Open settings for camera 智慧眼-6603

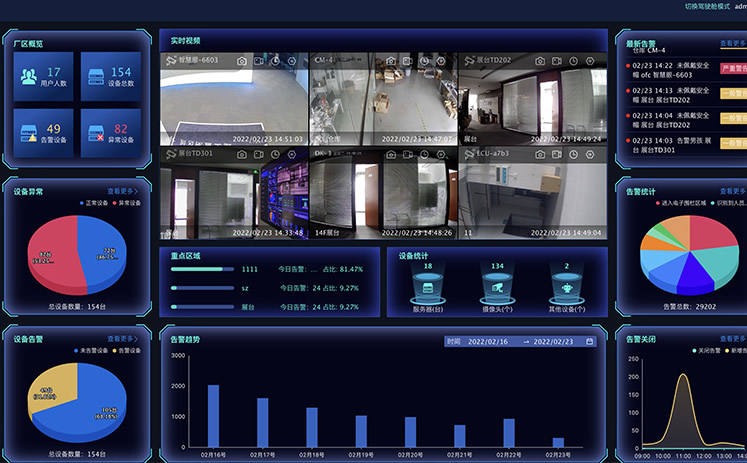coord(292,61)
